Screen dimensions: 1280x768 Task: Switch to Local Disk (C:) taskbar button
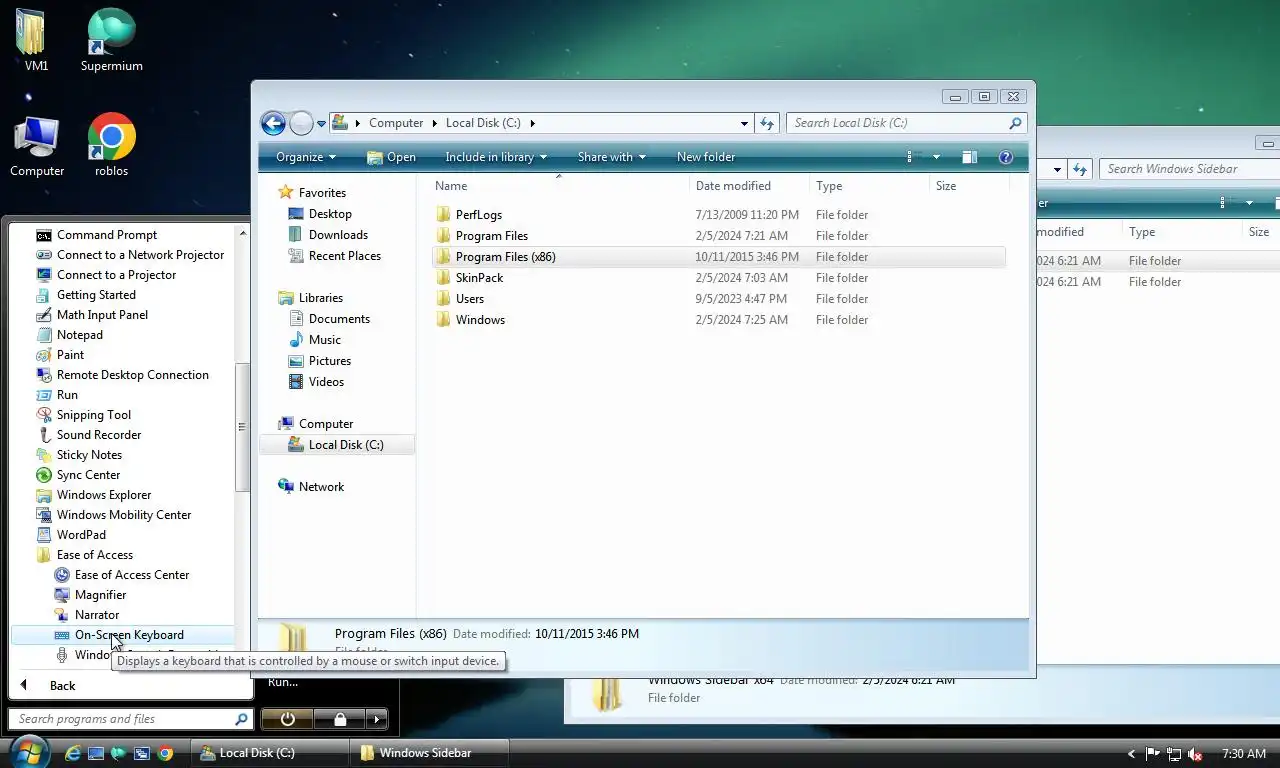(x=269, y=753)
